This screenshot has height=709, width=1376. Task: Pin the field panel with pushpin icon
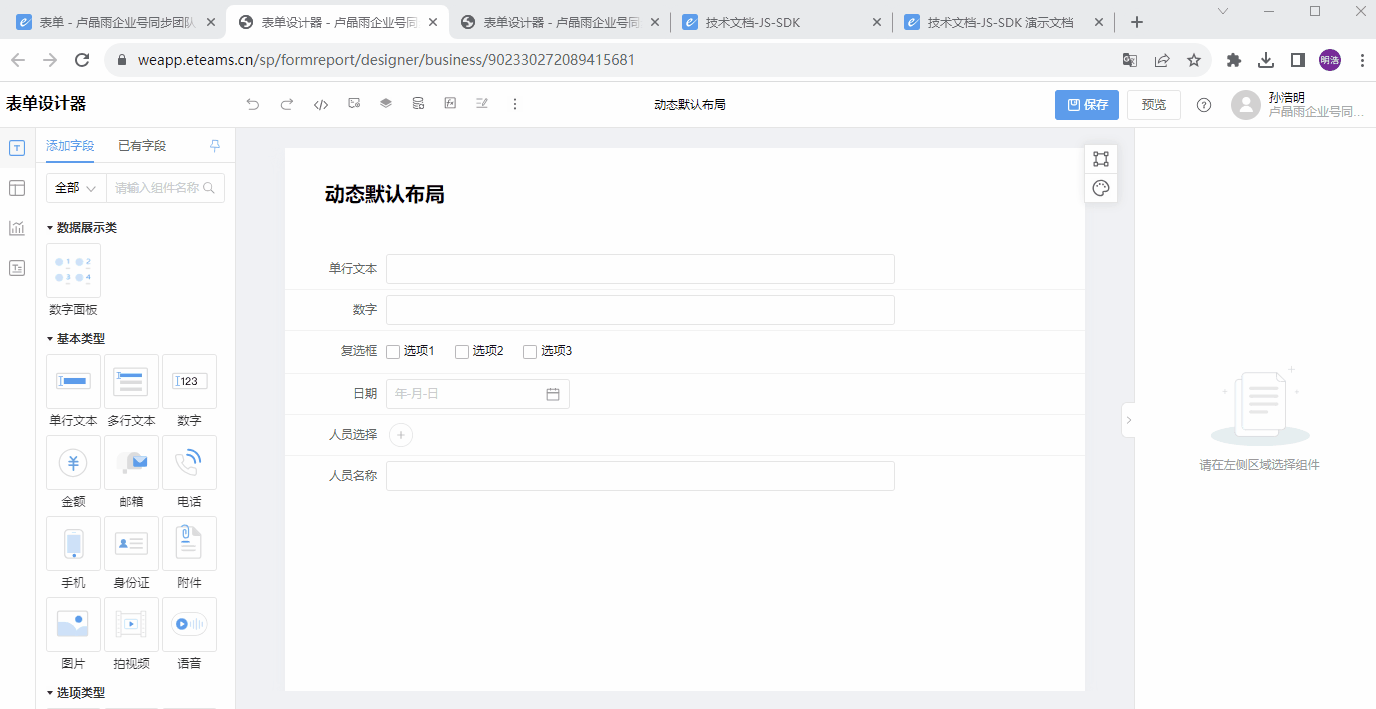point(215,146)
